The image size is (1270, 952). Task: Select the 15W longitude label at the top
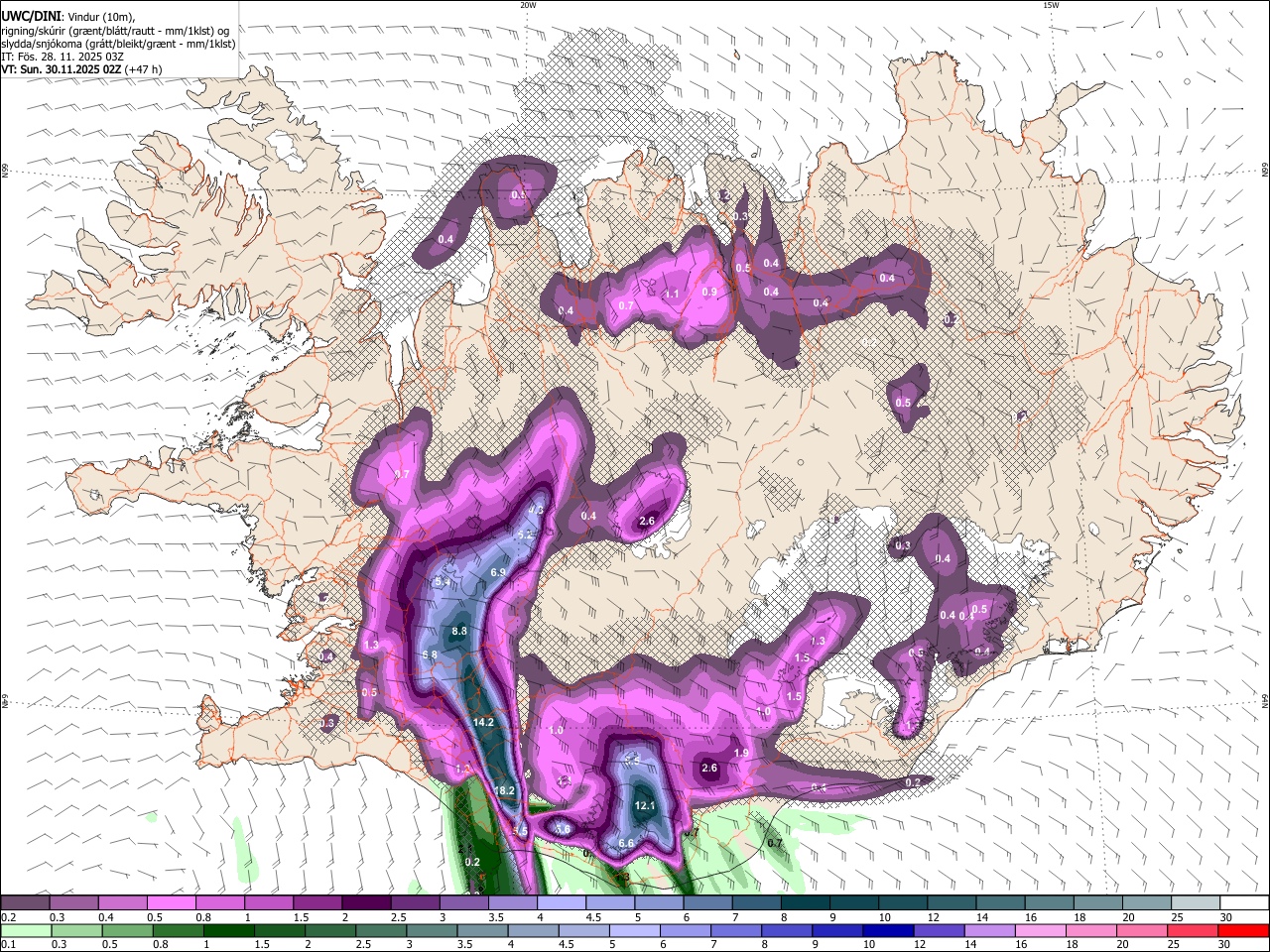click(1051, 5)
